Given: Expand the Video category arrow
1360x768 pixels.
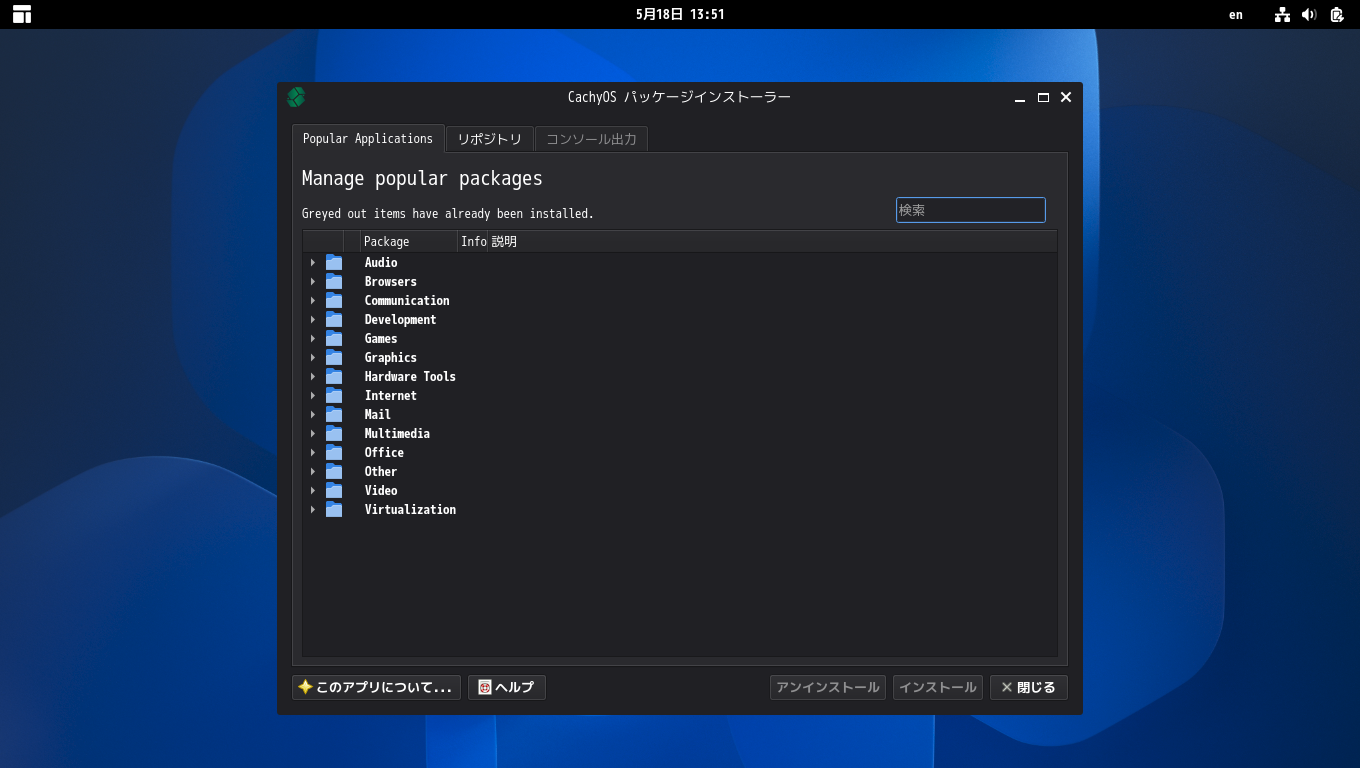Looking at the screenshot, I should [x=313, y=490].
